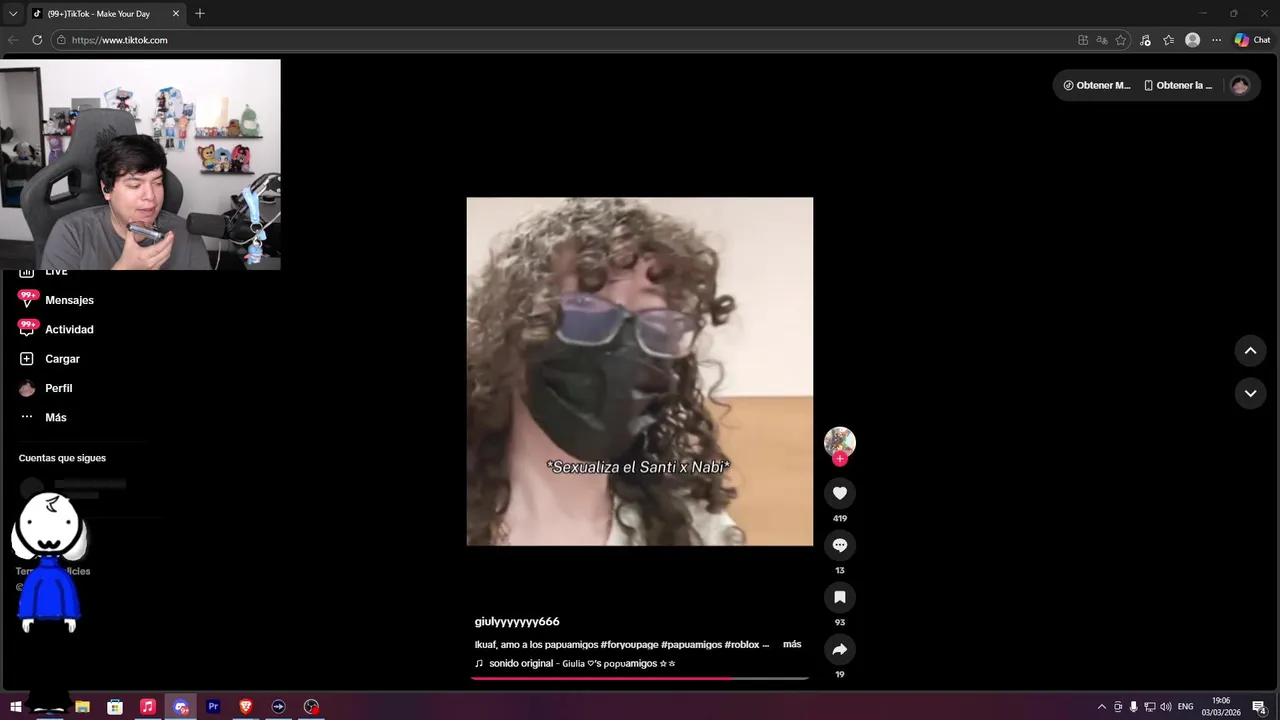Skip to the next video with down chevron

coord(1250,394)
